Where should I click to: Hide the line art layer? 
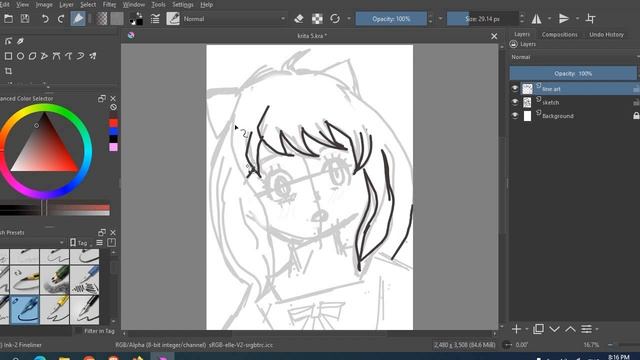(x=515, y=88)
